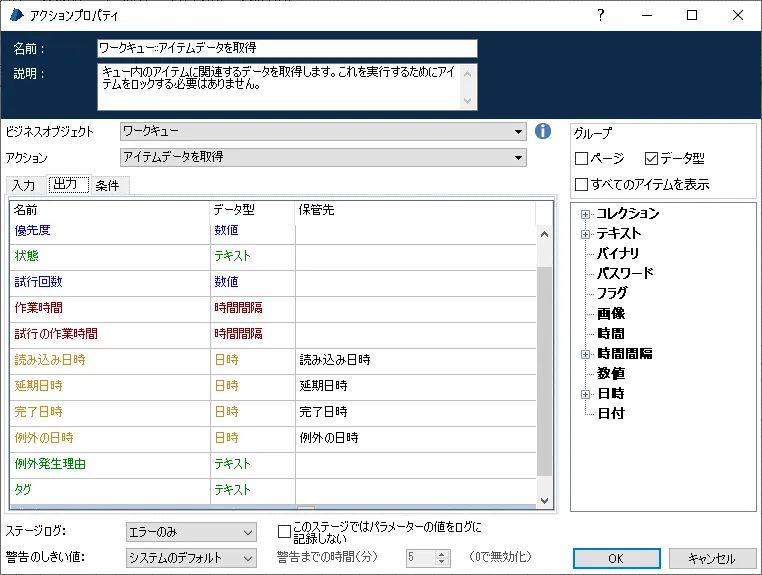Expand the 日時 tree node
Screen dimensions: 762x575
coord(586,394)
